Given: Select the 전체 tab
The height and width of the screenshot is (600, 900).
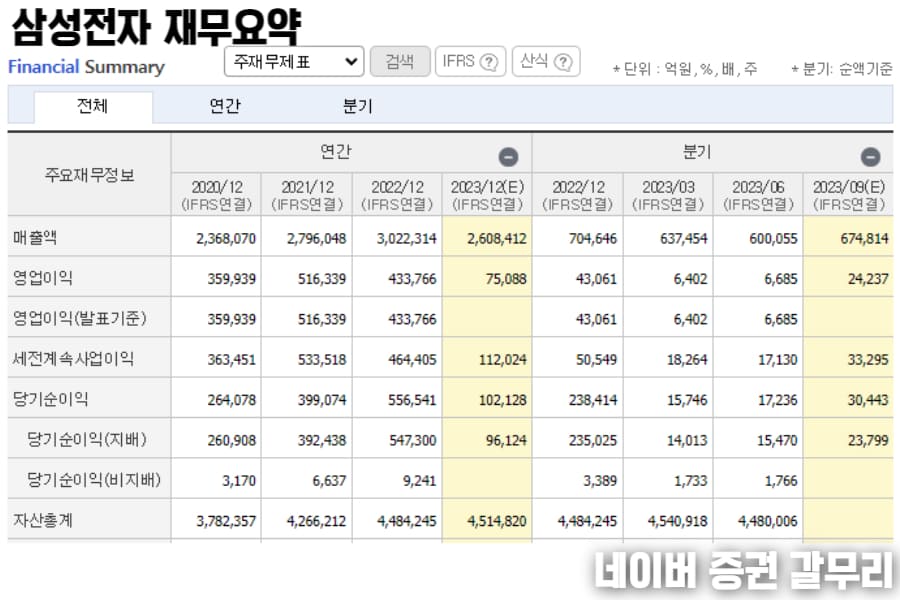Looking at the screenshot, I should [93, 106].
